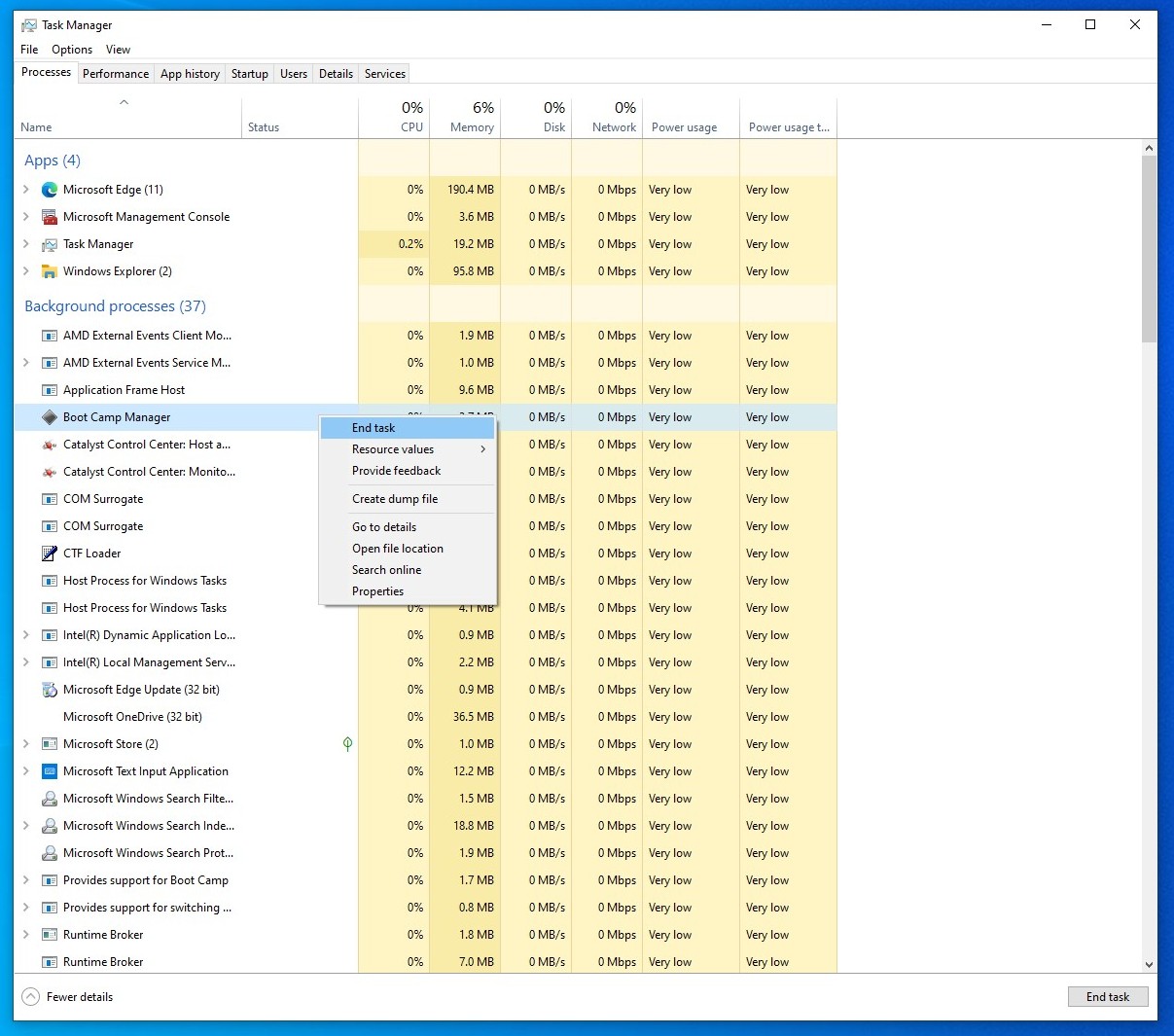The width and height of the screenshot is (1174, 1036).
Task: Open the Services tab
Action: point(385,74)
